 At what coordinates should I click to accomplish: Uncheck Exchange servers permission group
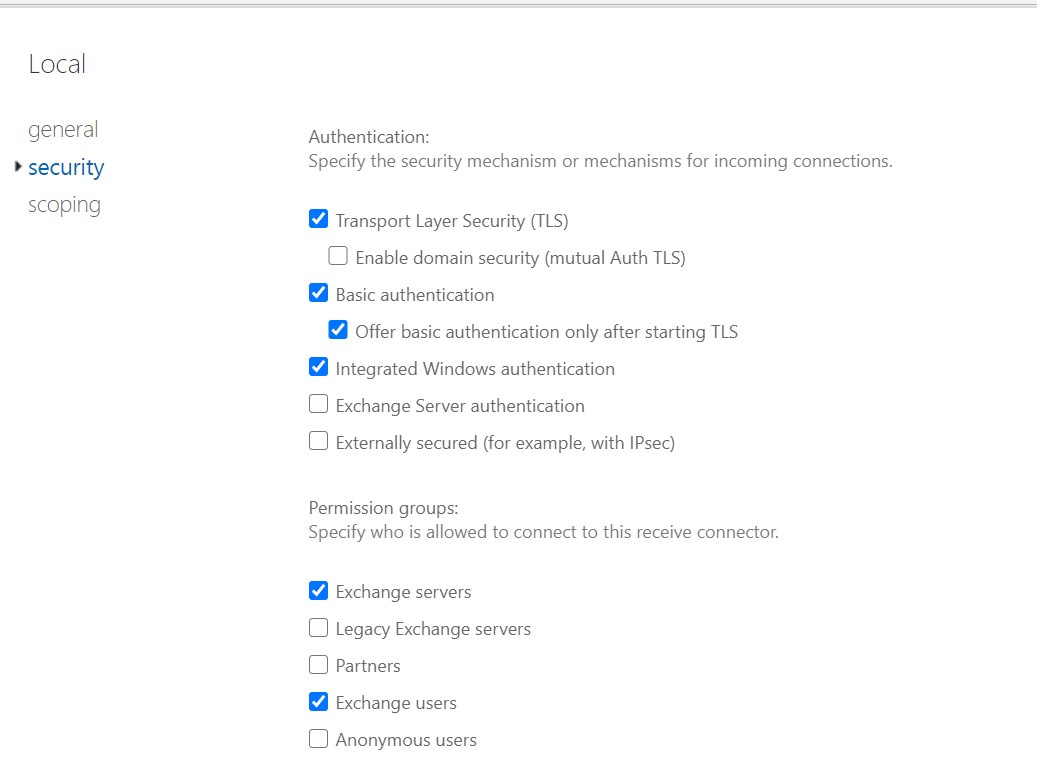(x=318, y=590)
